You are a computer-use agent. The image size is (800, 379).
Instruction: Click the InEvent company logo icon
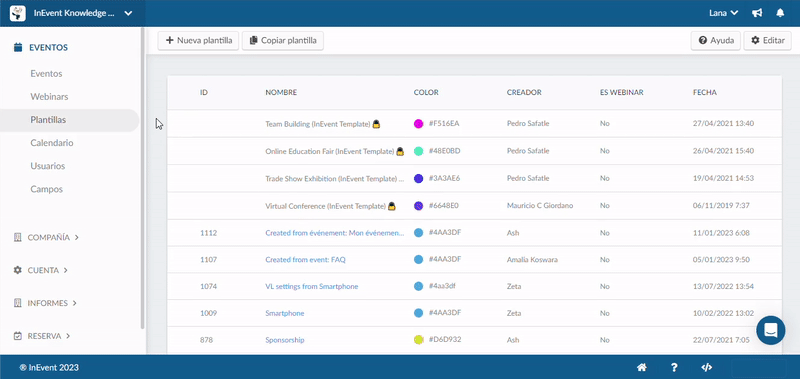[18, 13]
